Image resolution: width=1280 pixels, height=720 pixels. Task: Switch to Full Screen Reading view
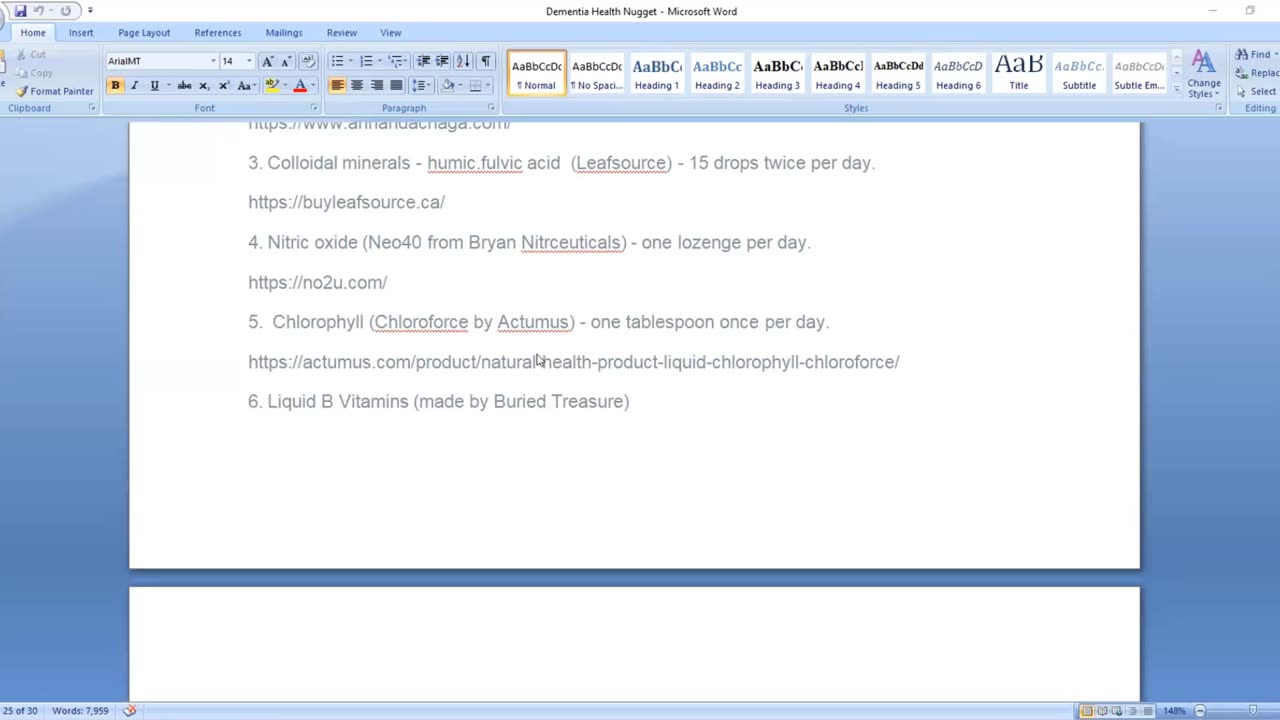[x=1102, y=711]
